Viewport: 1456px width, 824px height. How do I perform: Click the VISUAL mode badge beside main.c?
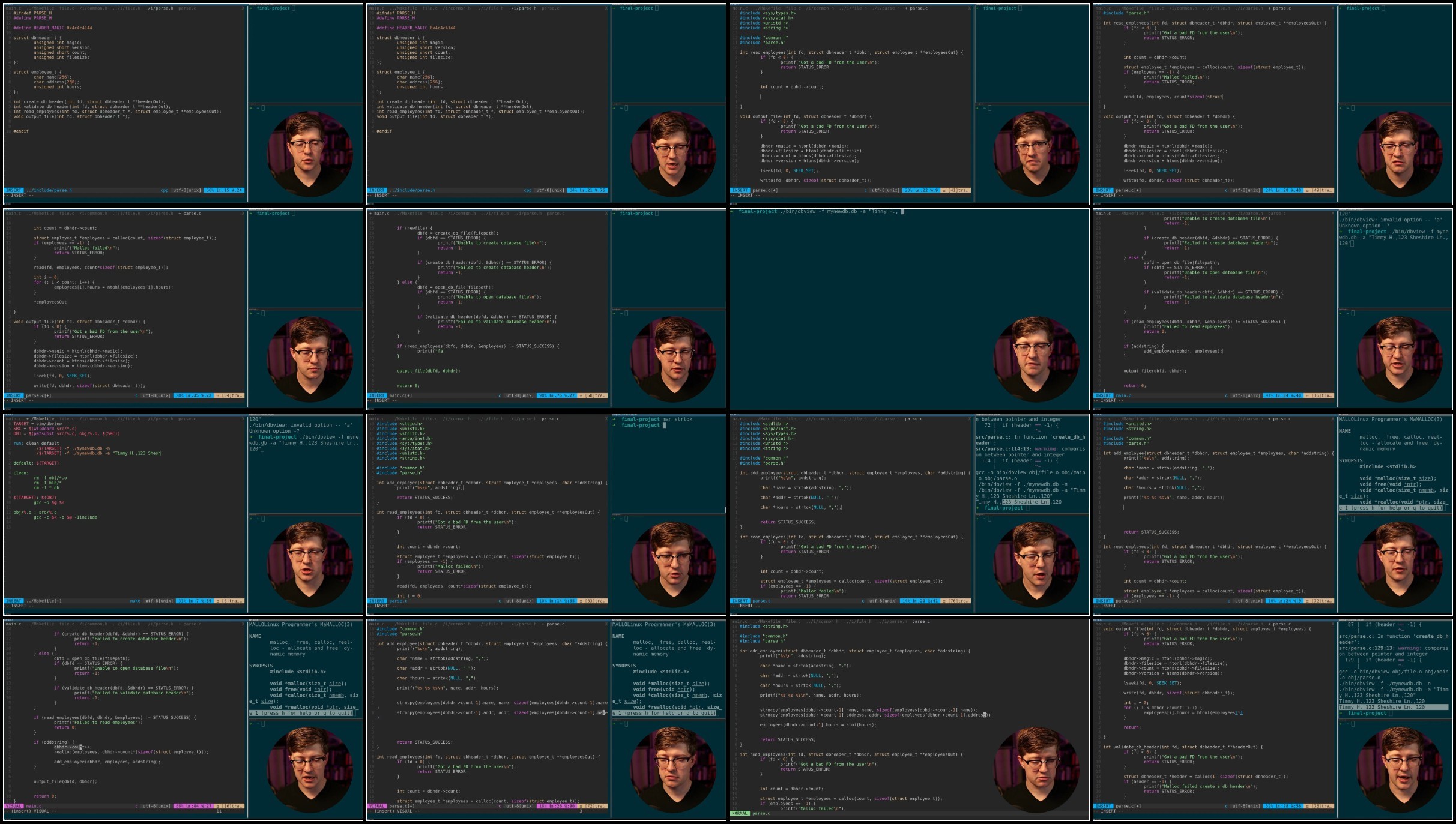point(14,806)
